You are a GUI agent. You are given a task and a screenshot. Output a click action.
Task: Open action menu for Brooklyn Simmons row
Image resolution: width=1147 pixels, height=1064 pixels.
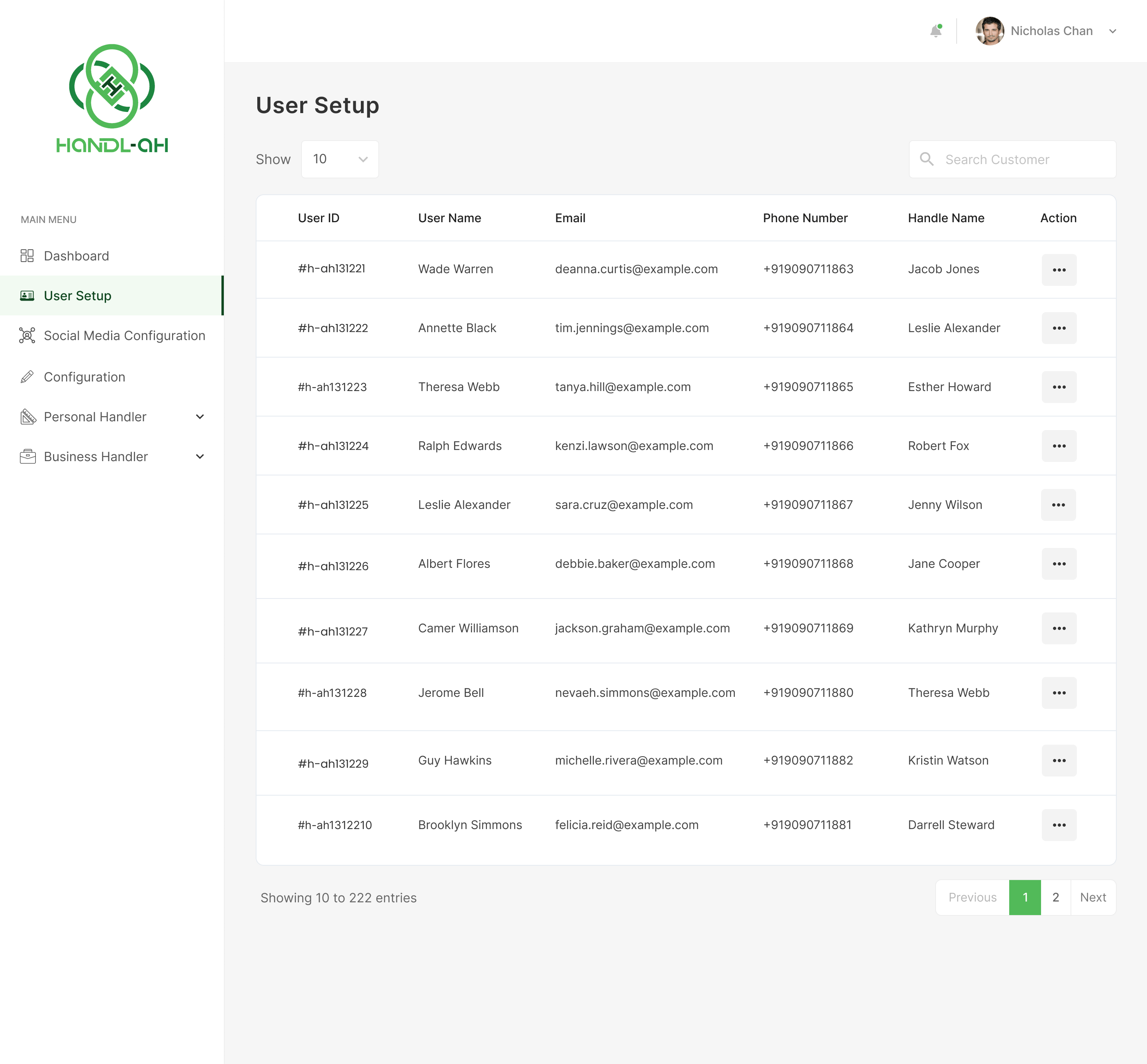point(1059,825)
